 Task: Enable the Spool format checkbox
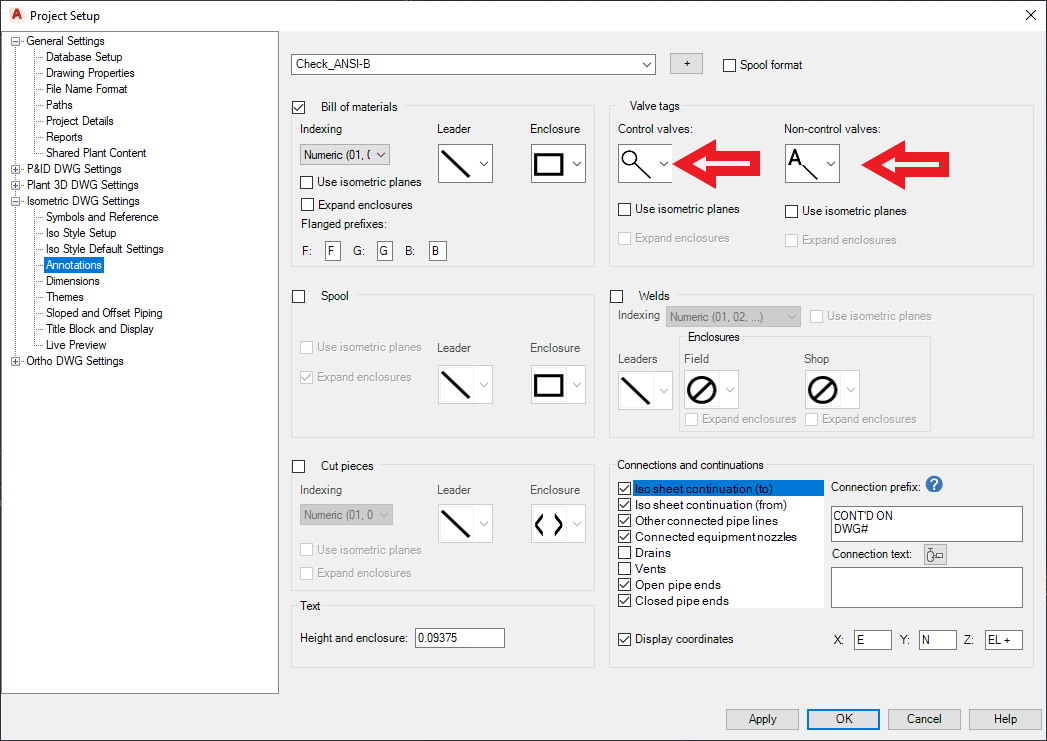tap(729, 65)
